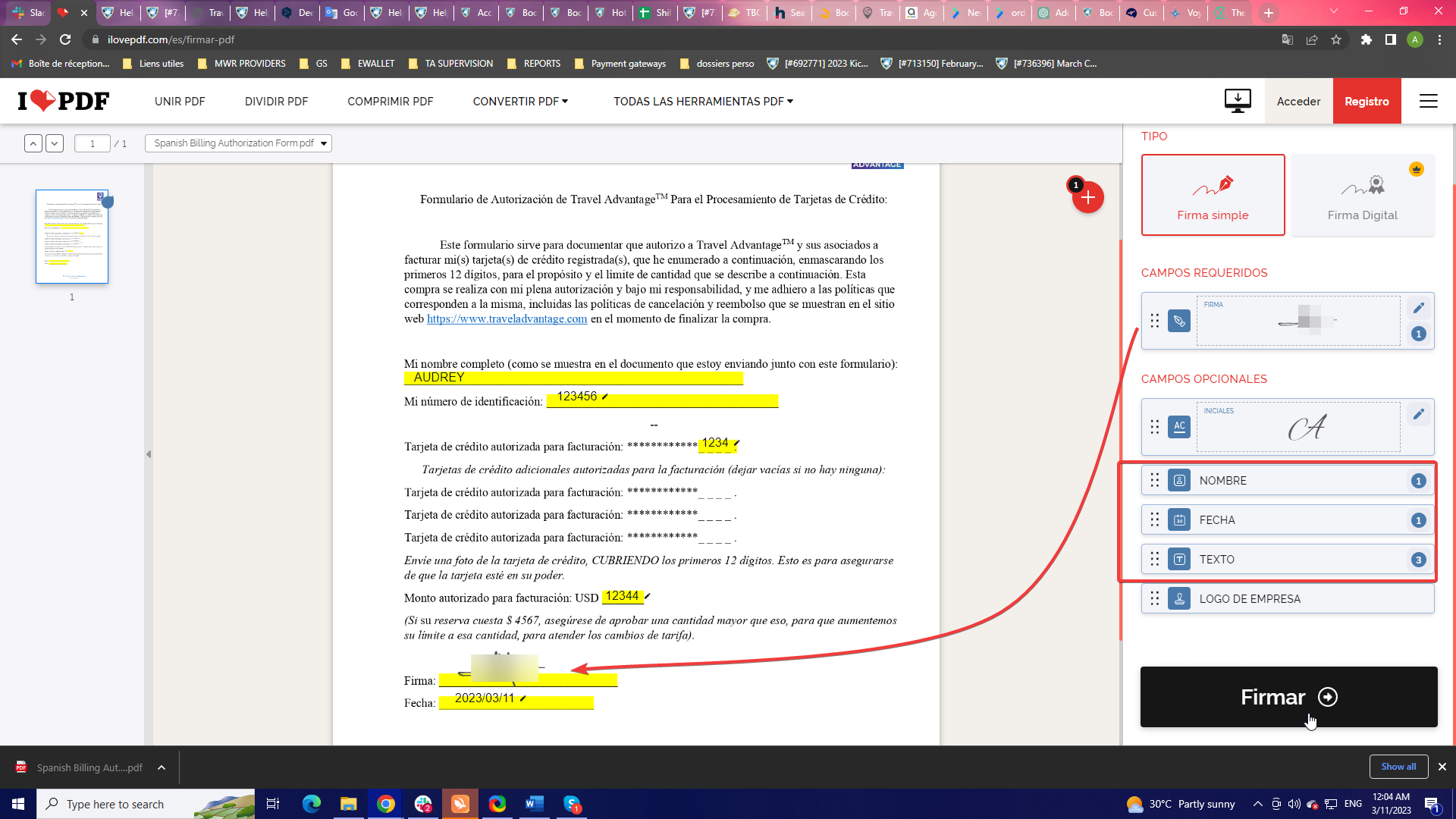
Task: Click the Fecha calendar icon
Action: 1179,520
